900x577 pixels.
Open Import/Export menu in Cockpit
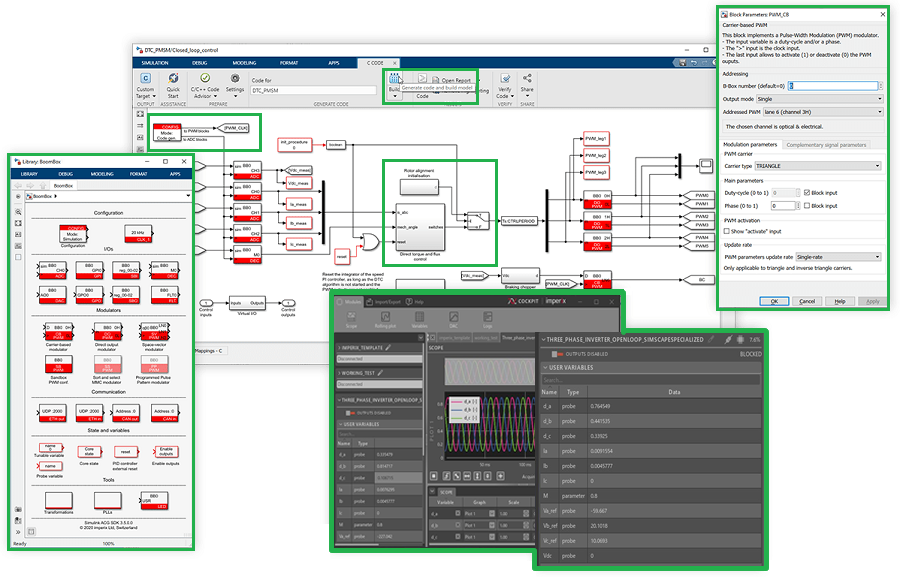(384, 301)
